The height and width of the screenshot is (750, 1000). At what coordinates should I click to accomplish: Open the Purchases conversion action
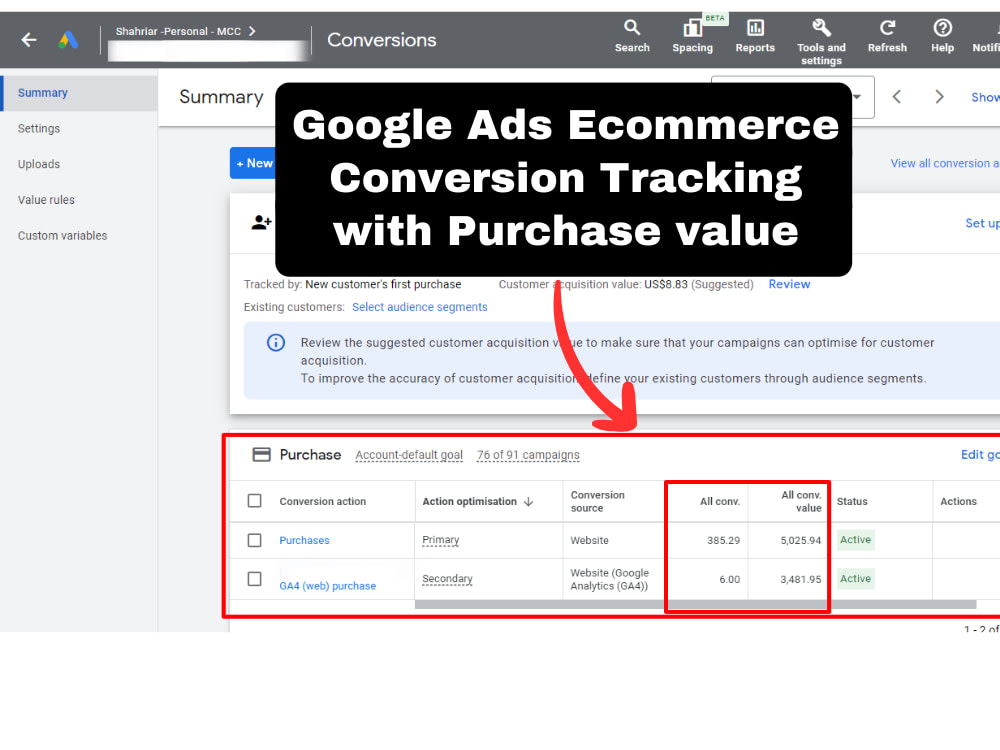[304, 541]
